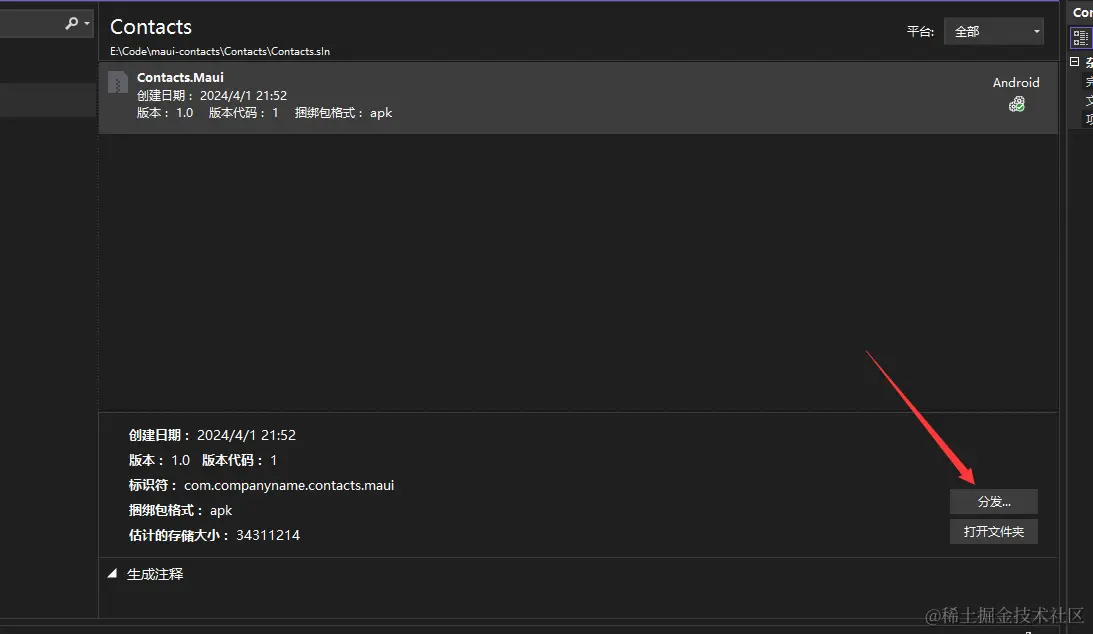Click the Categorized view icon in properties panel

tap(1080, 38)
